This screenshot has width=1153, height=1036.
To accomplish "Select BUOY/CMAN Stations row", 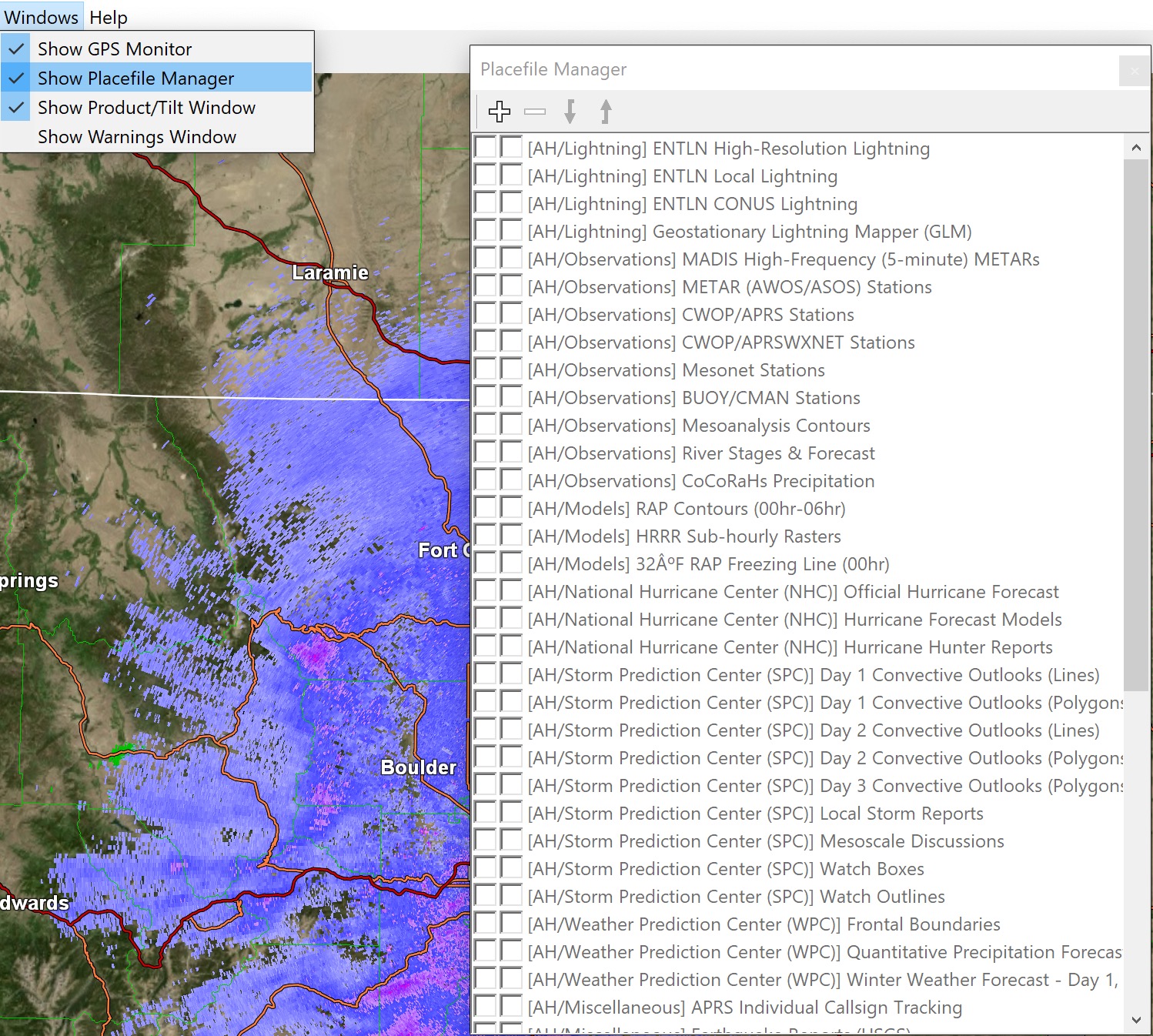I will [797, 398].
